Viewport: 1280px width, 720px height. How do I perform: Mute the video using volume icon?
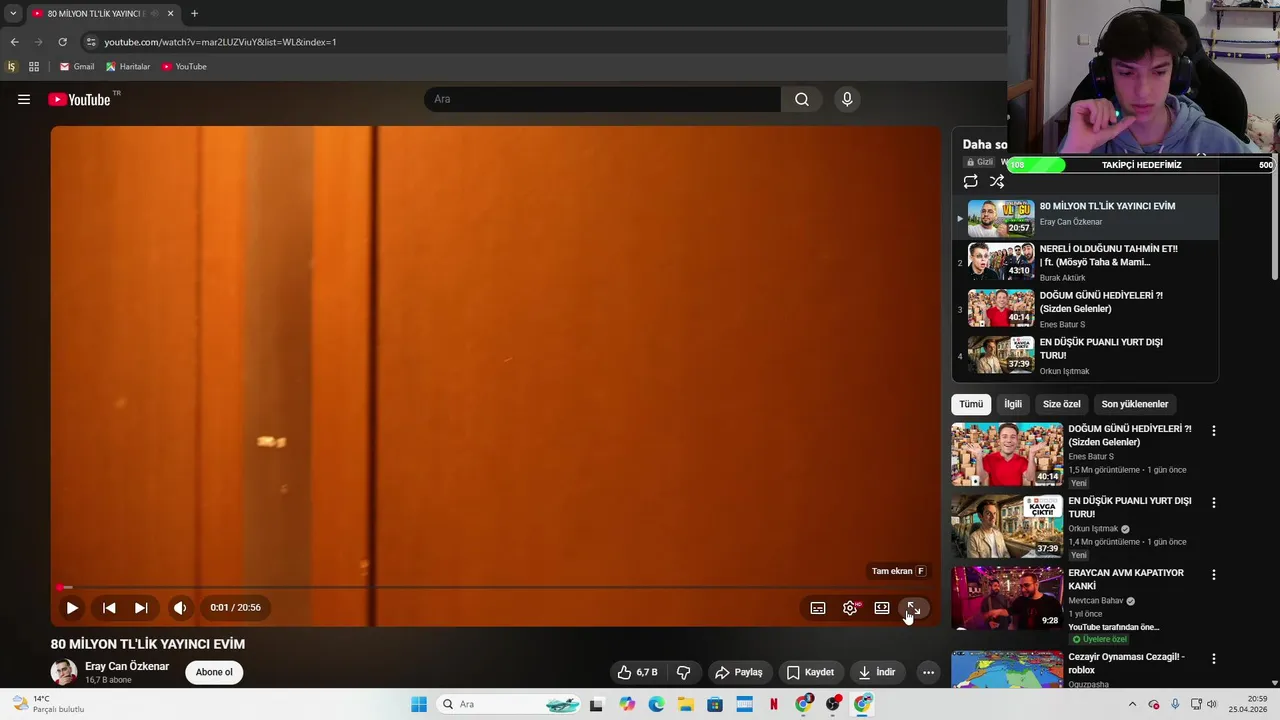click(x=180, y=607)
